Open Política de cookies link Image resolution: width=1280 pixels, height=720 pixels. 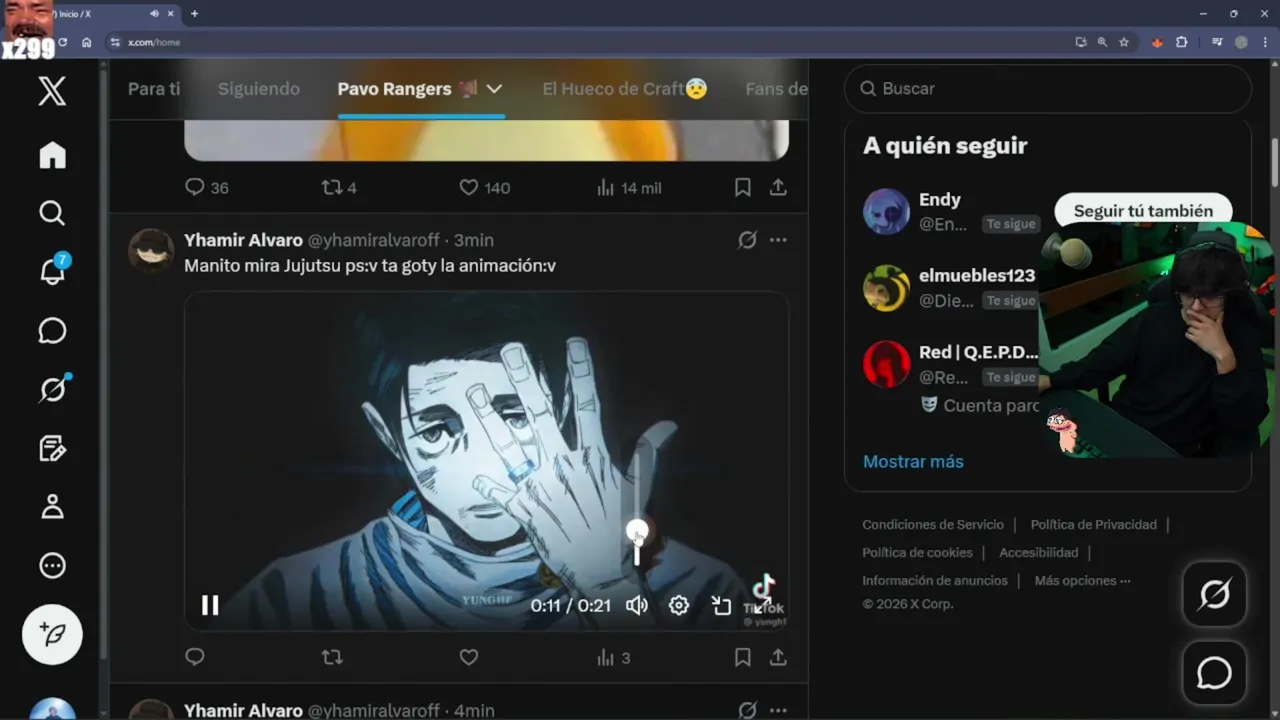click(x=917, y=552)
